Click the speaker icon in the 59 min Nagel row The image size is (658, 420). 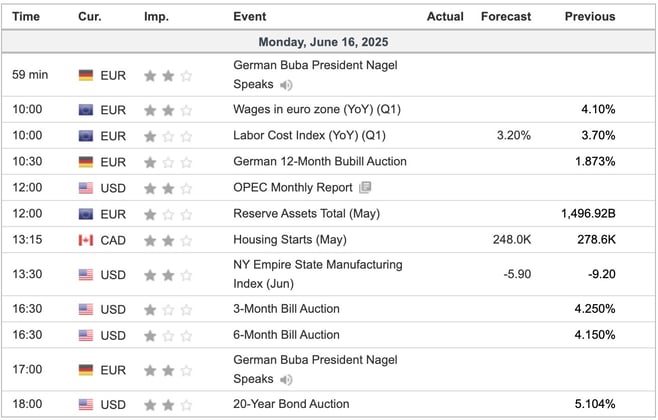[286, 85]
